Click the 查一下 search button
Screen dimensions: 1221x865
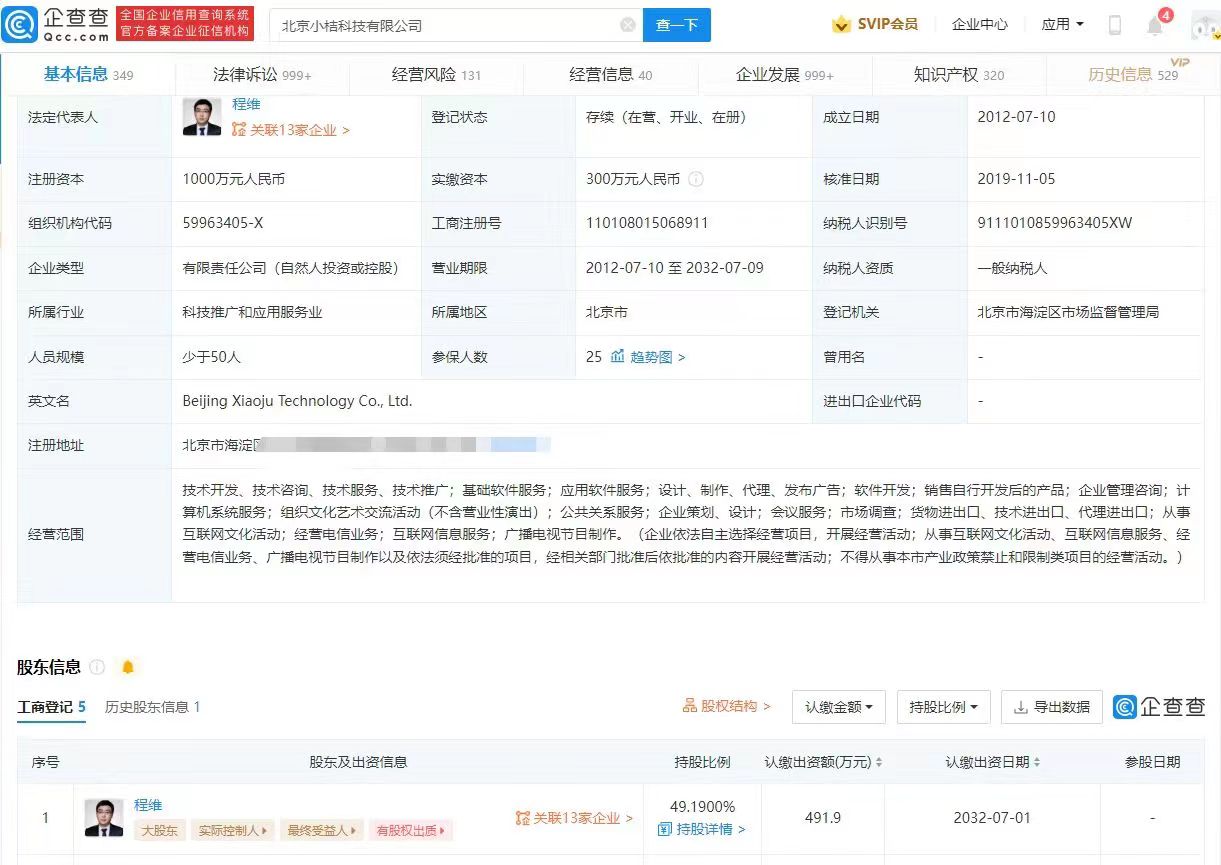point(677,25)
